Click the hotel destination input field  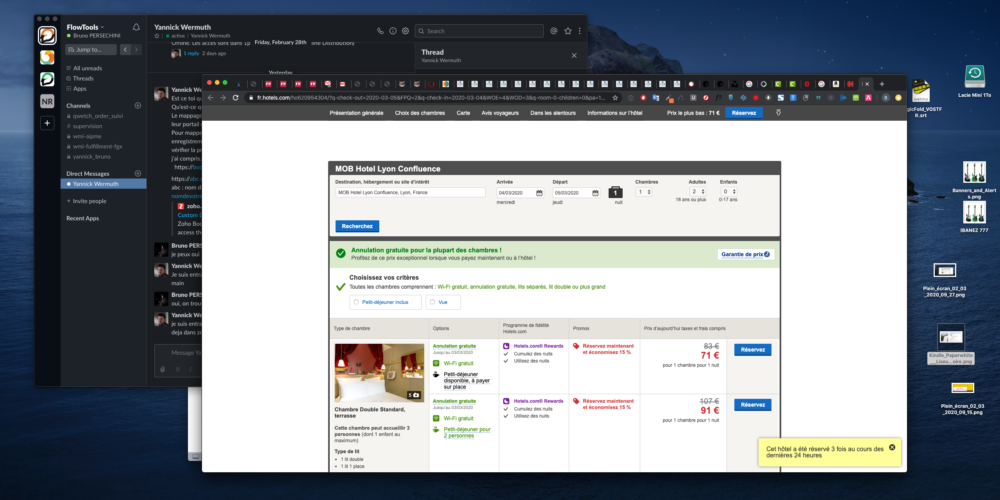pyautogui.click(x=410, y=192)
